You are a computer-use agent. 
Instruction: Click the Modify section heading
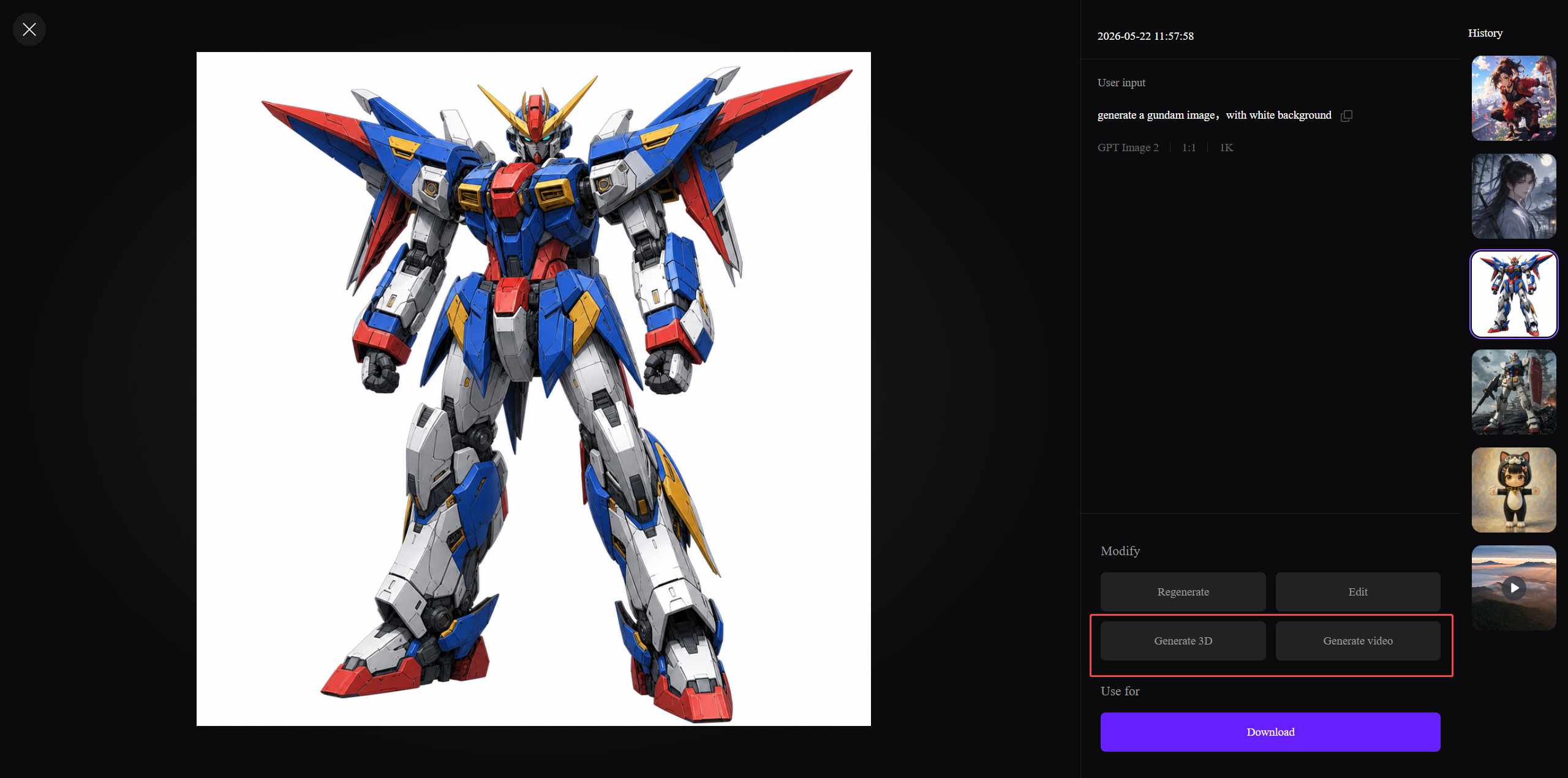point(1120,551)
